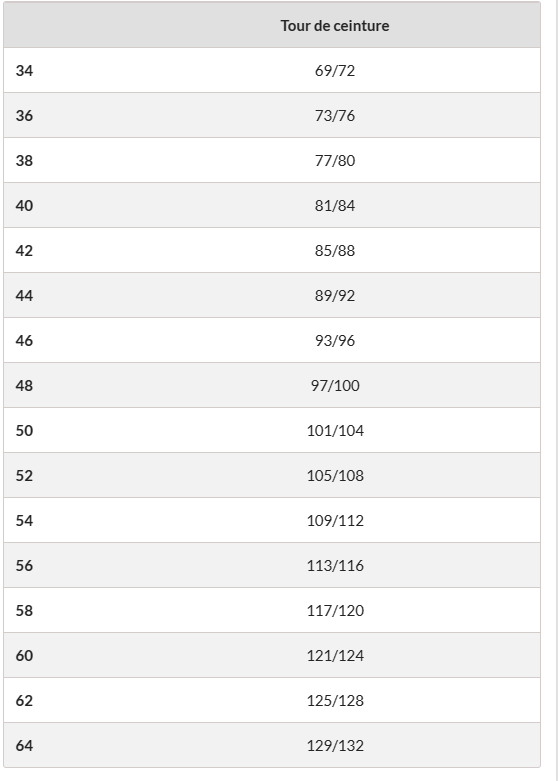Select size 64 row label

tap(24, 746)
